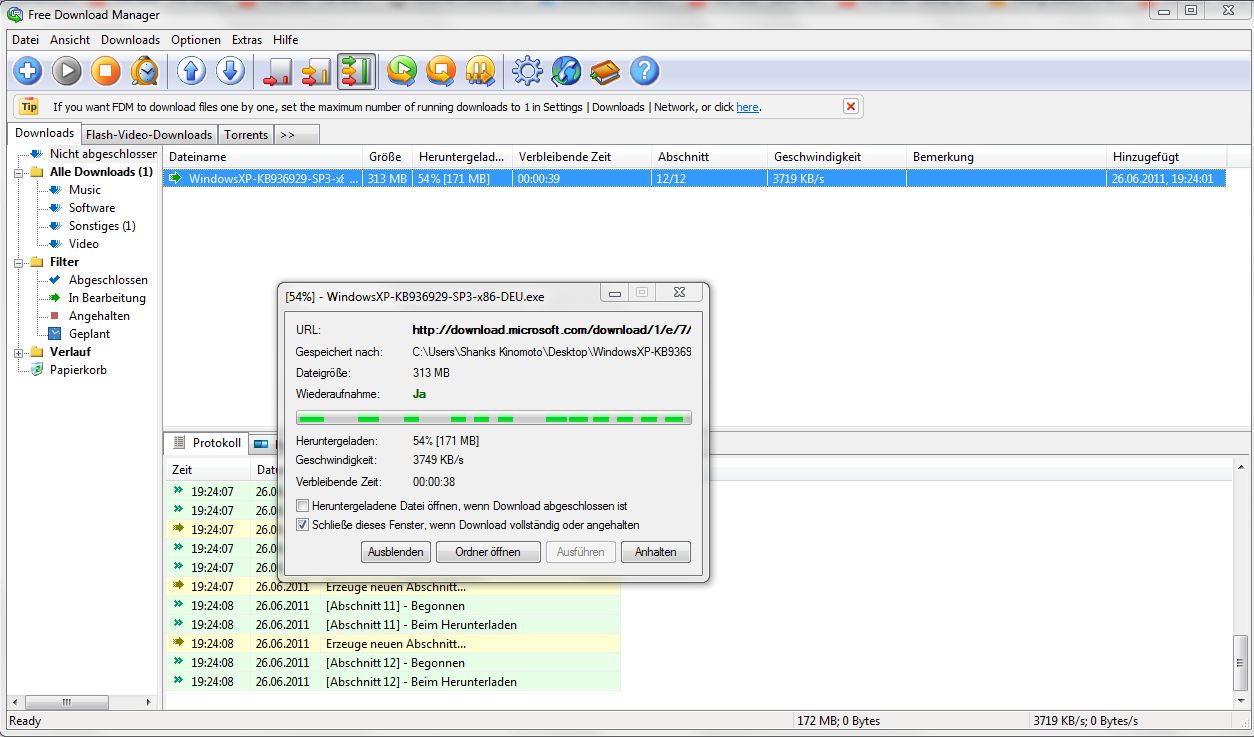Open the Hilfe menu
This screenshot has height=737, width=1254.
(285, 40)
